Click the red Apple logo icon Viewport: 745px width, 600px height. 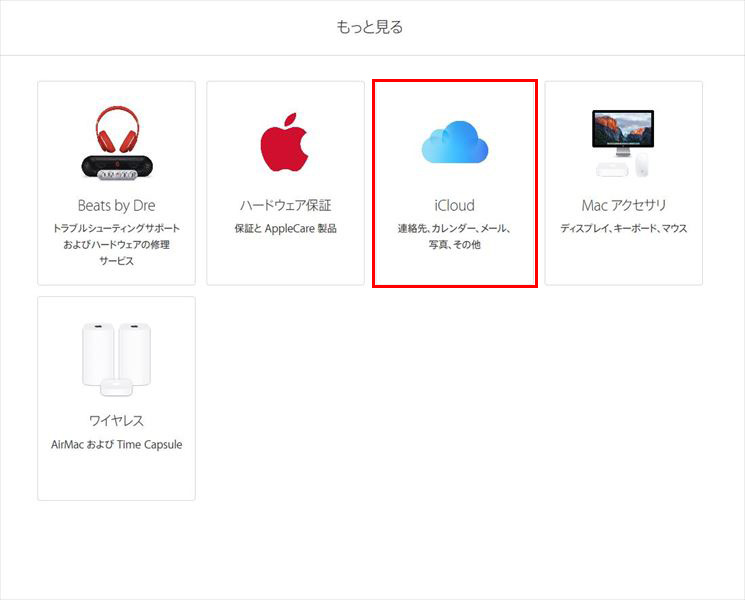[x=285, y=142]
